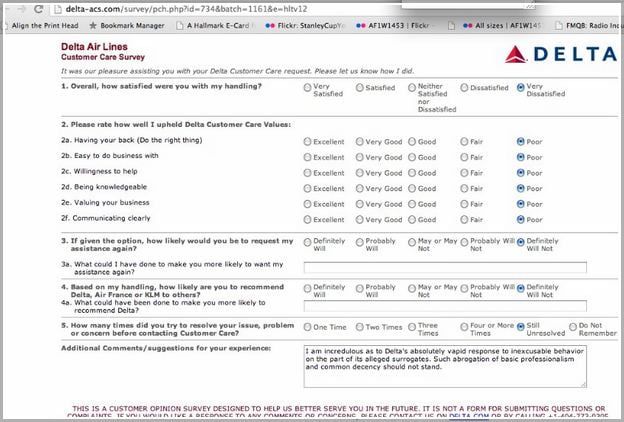Image resolution: width=624 pixels, height=422 pixels.
Task: Select Satisfied for question 1
Action: coord(359,87)
